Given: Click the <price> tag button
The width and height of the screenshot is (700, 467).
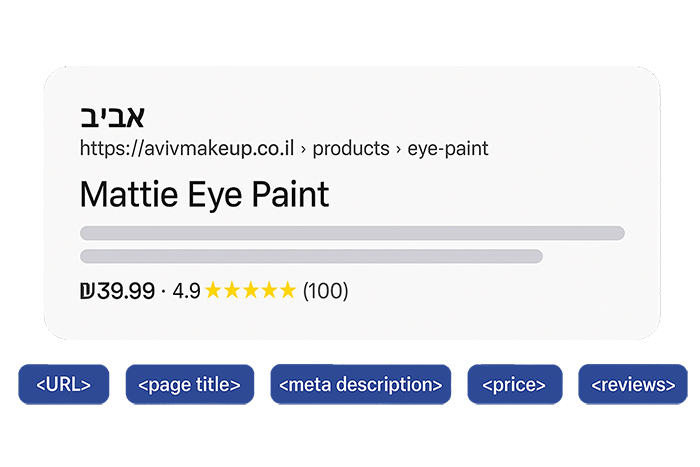Looking at the screenshot, I should [x=515, y=384].
